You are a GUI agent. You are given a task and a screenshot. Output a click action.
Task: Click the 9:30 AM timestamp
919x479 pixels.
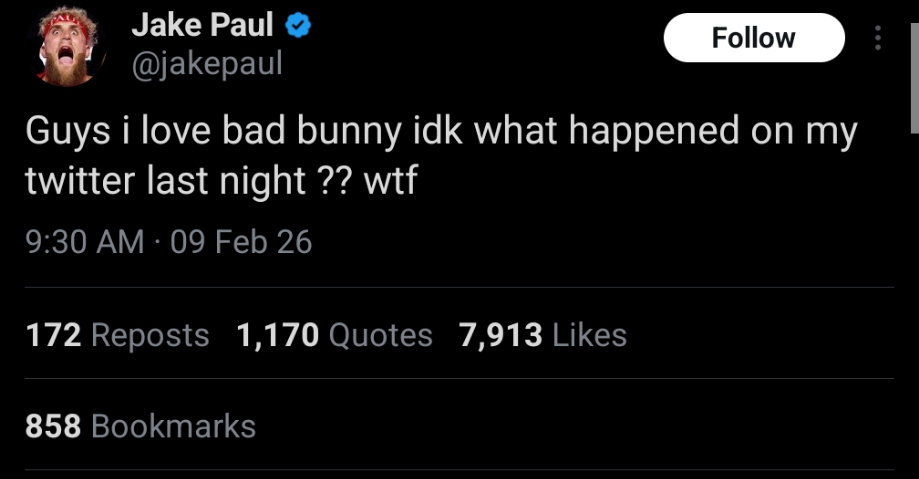[x=84, y=241]
